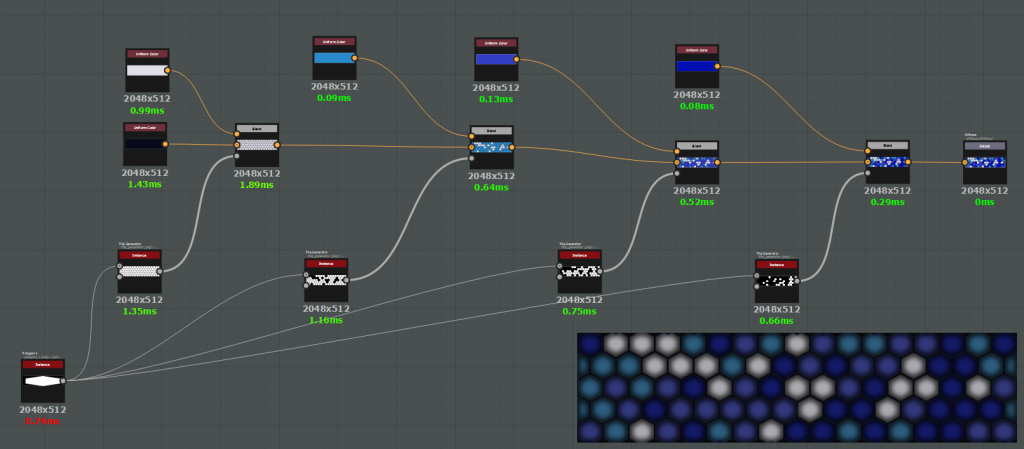The height and width of the screenshot is (449, 1024).
Task: Click the Output node's gray title bar
Action: pos(985,146)
